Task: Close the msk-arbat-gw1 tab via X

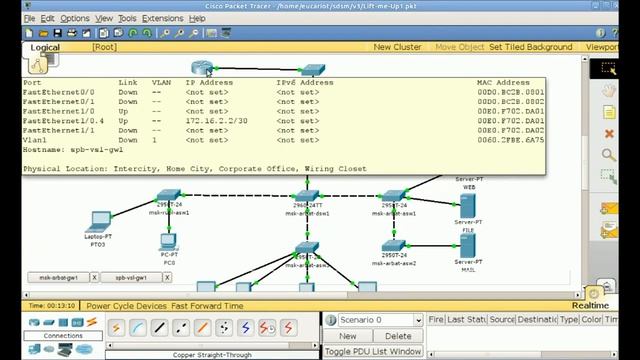Action: point(94,278)
